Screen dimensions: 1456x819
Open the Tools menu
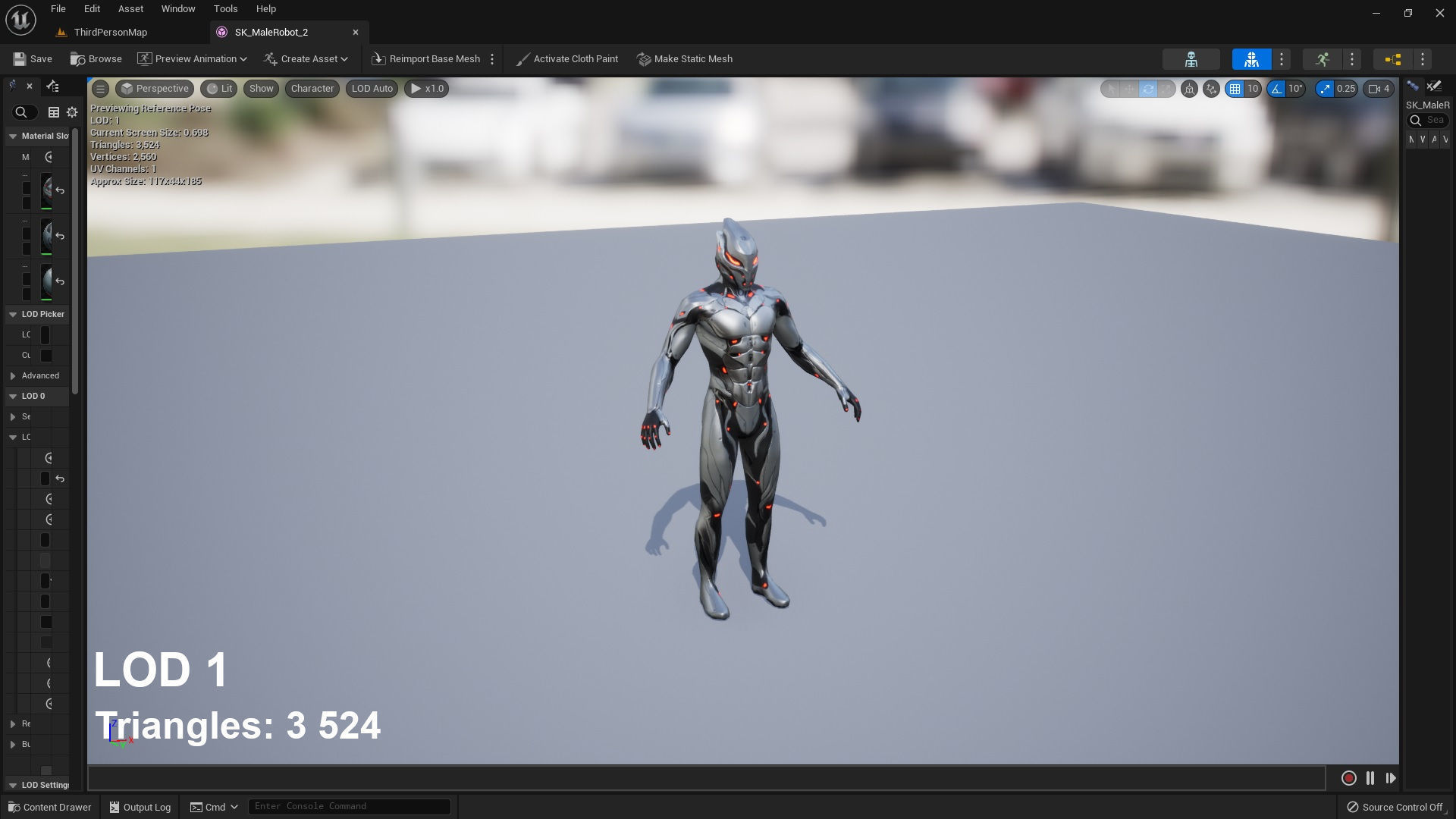225,9
